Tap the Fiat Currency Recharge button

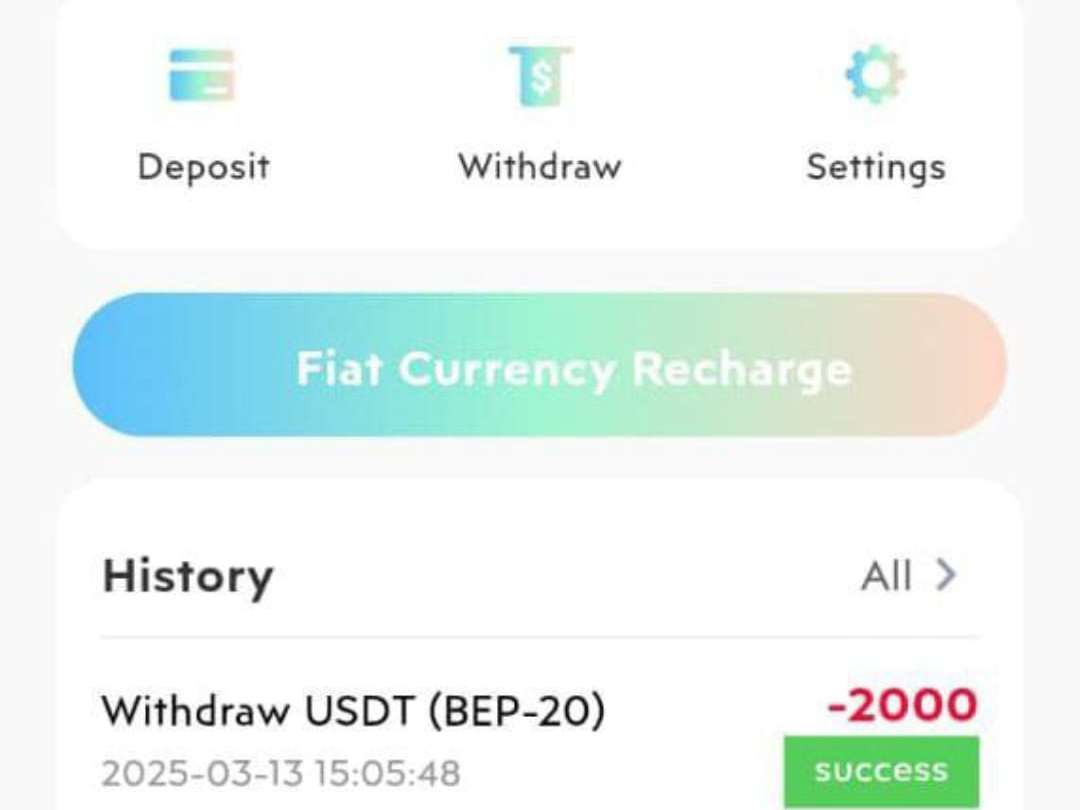(x=540, y=364)
